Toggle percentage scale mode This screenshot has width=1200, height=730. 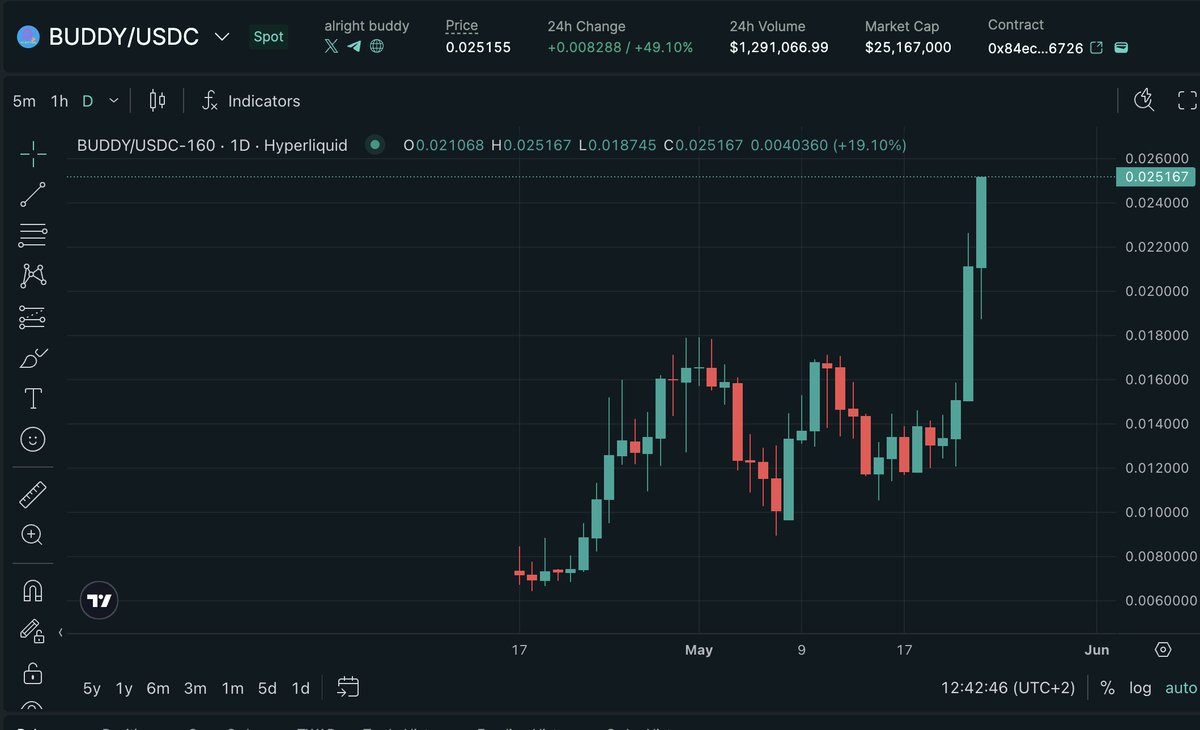(1107, 688)
